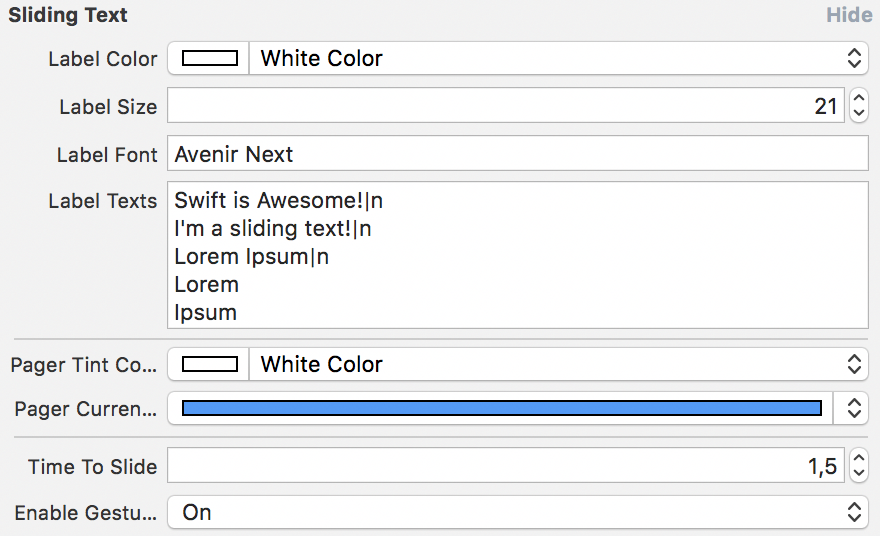Increment Time To Slide using the up stepper

858,459
